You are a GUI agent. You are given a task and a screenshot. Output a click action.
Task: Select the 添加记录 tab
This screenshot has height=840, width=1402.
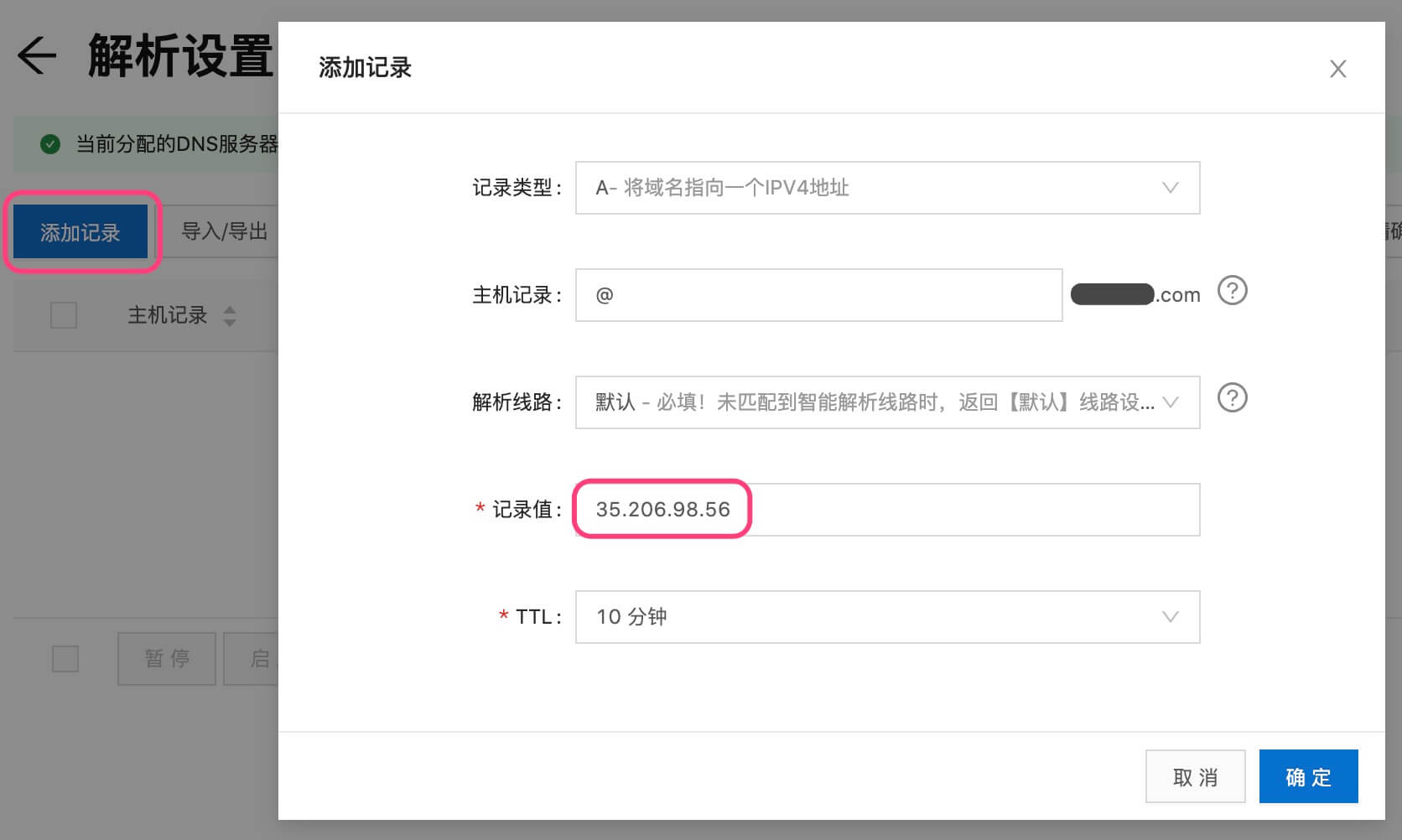[80, 231]
